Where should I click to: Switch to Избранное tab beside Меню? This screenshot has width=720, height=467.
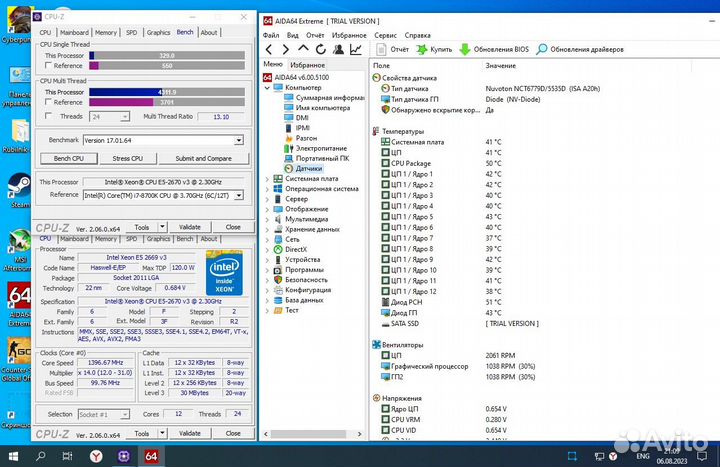(x=308, y=65)
